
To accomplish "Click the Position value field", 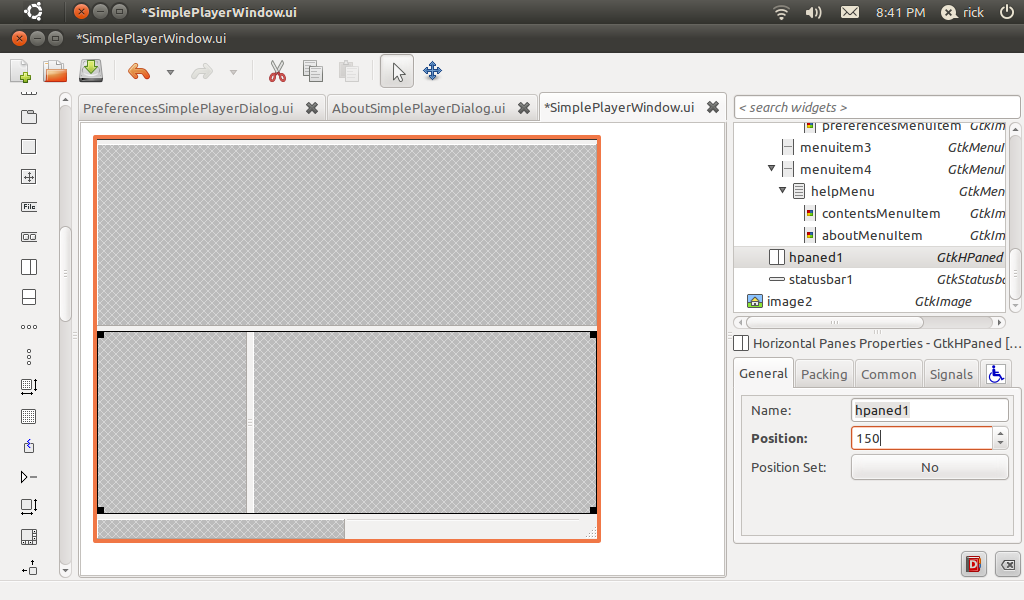I will click(921, 438).
